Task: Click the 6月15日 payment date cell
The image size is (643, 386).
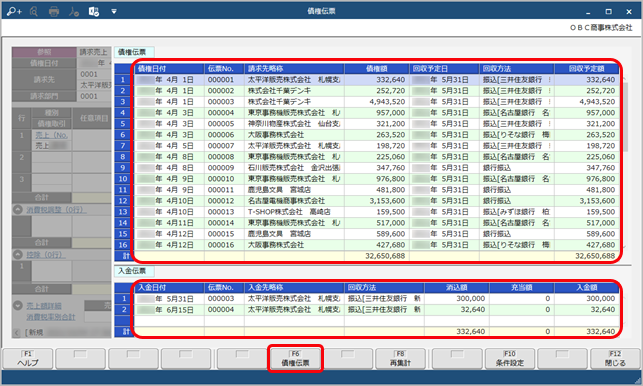Action: (169, 310)
